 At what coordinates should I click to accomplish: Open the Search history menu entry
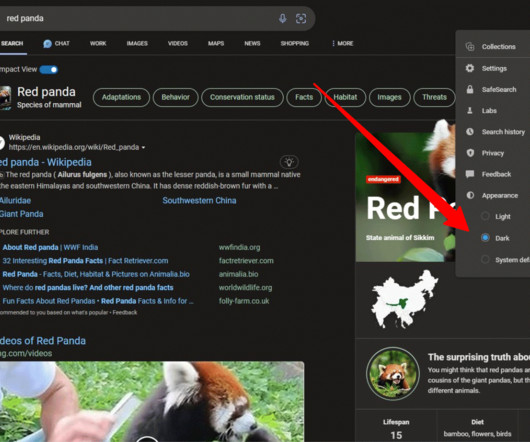click(x=493, y=132)
